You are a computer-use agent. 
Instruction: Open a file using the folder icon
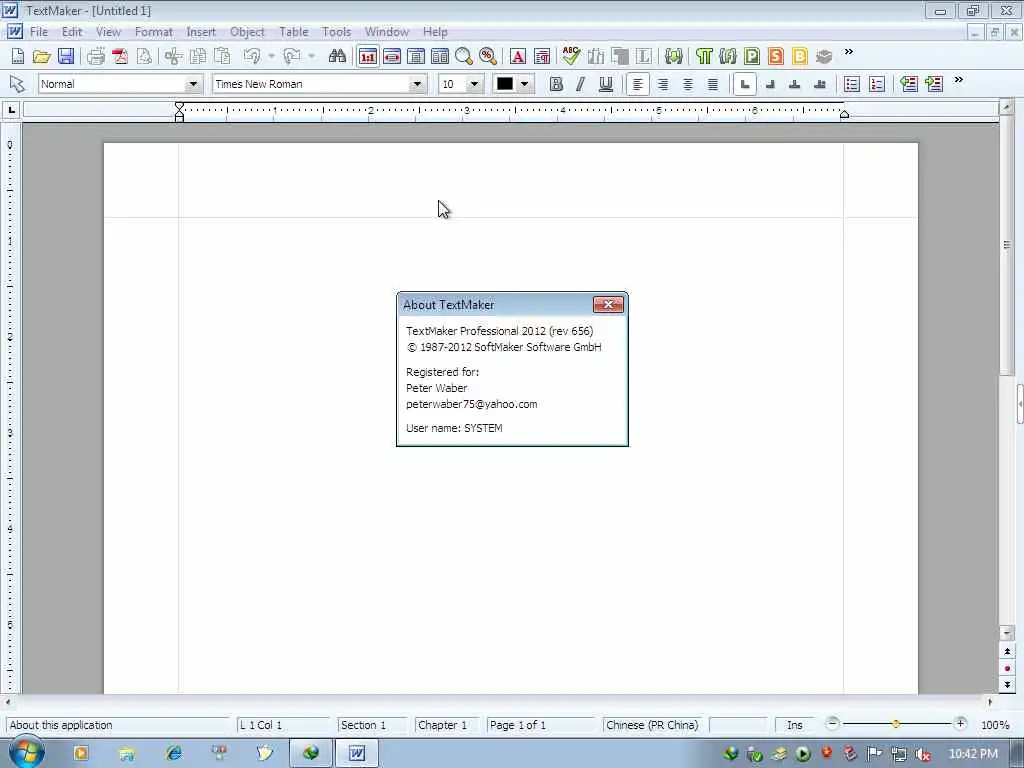pyautogui.click(x=41, y=57)
